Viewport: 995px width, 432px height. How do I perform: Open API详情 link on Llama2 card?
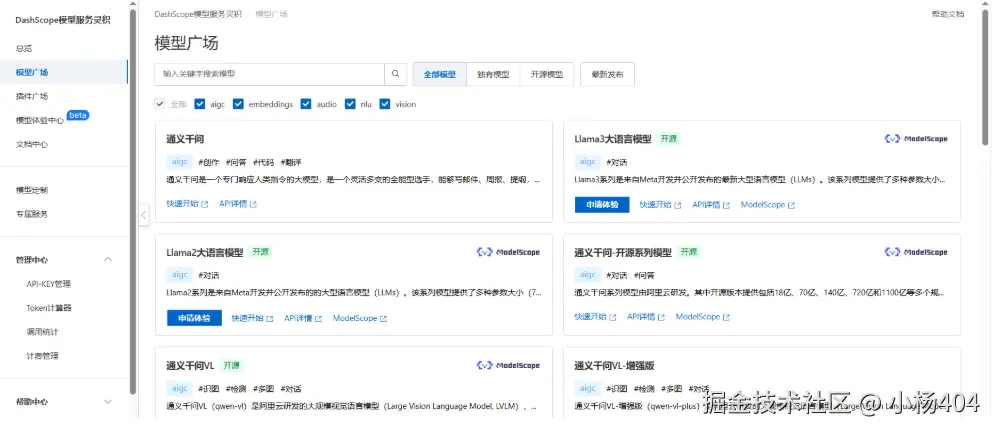[x=303, y=318]
